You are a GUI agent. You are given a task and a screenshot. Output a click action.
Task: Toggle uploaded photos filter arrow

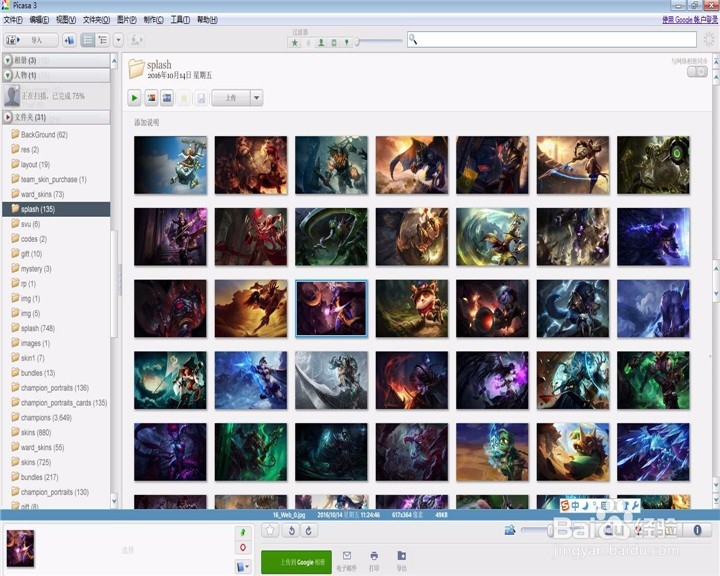[x=308, y=43]
